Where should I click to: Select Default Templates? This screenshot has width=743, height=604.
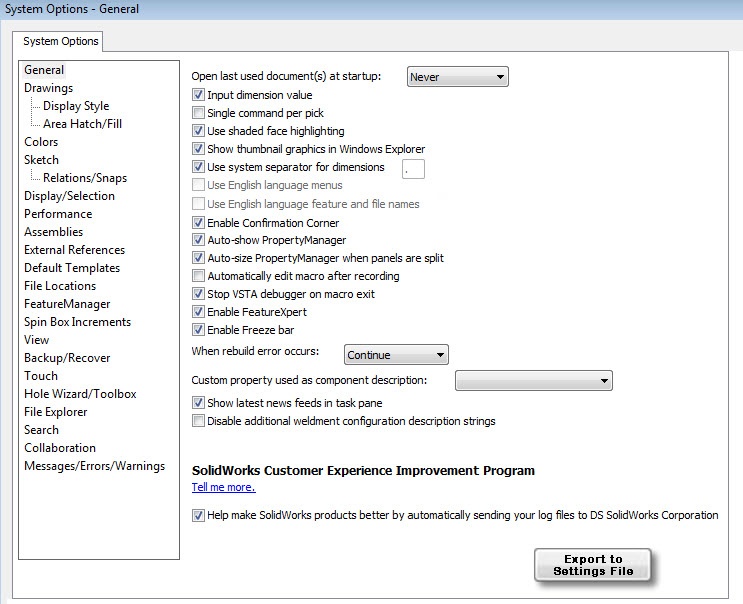(72, 268)
